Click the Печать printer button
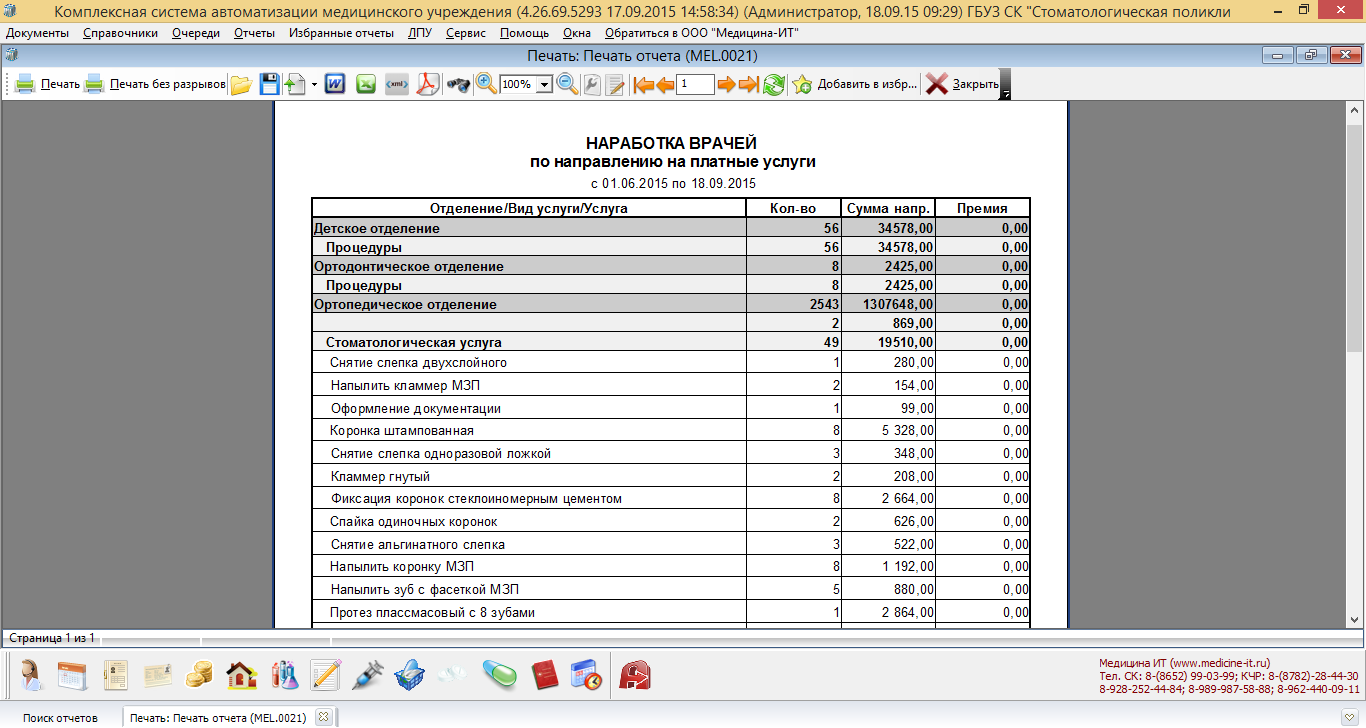 (47, 84)
